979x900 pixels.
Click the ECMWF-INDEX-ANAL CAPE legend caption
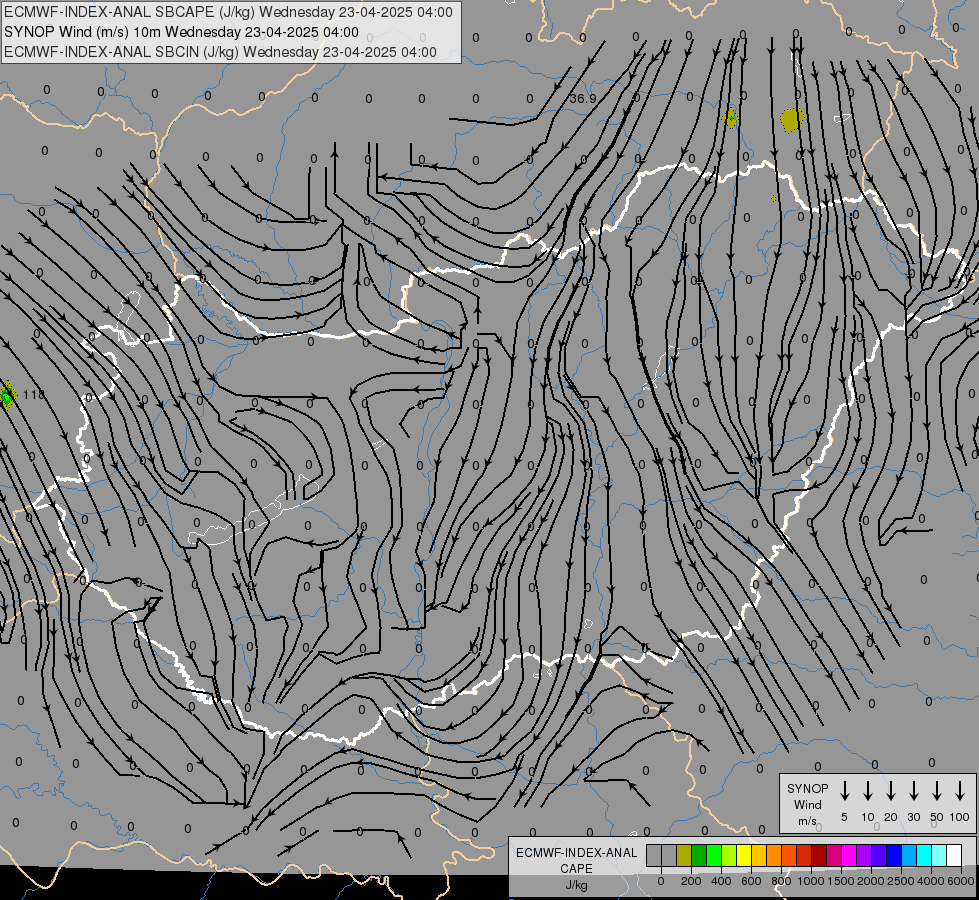tap(576, 860)
